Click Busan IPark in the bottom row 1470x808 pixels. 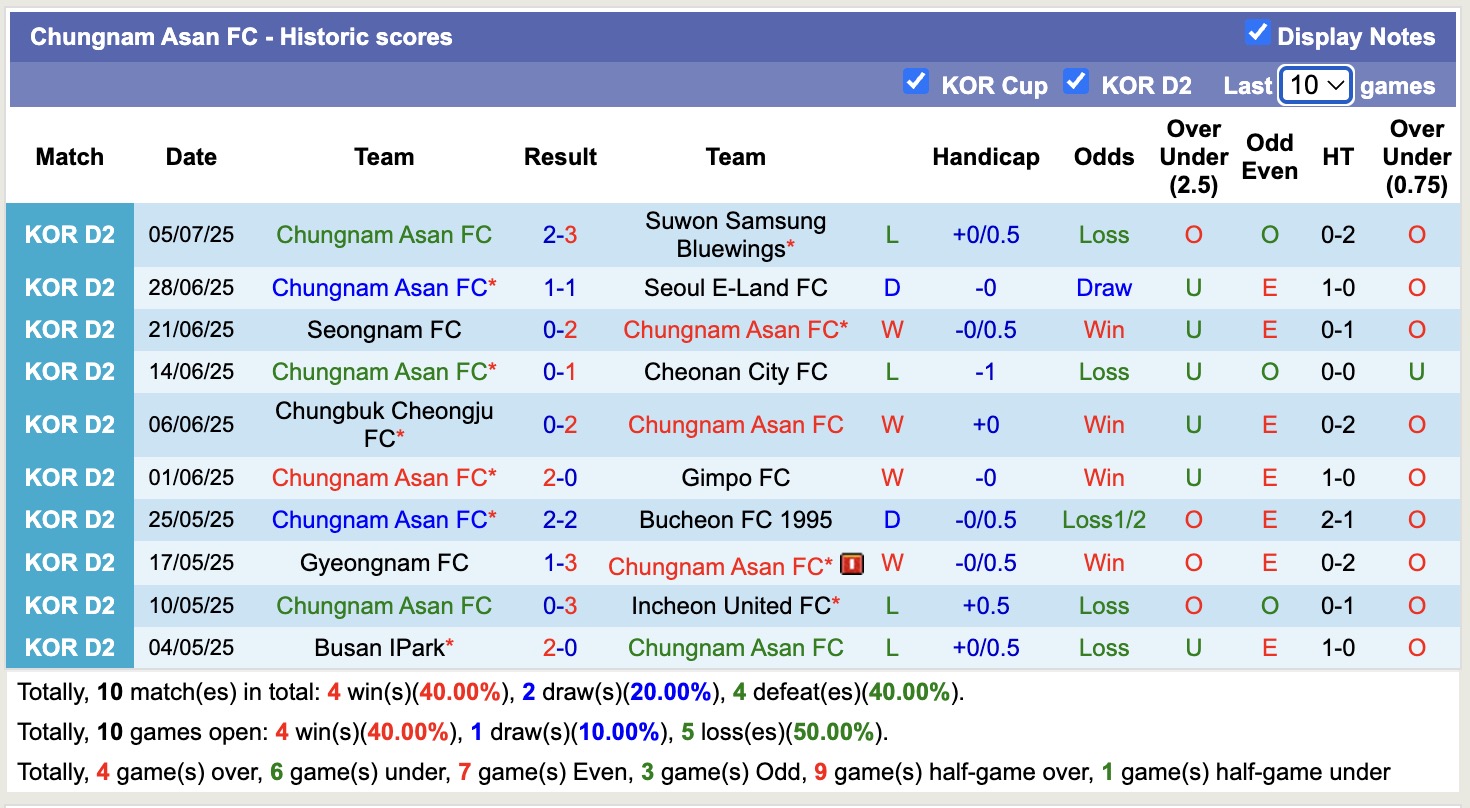pyautogui.click(x=384, y=647)
